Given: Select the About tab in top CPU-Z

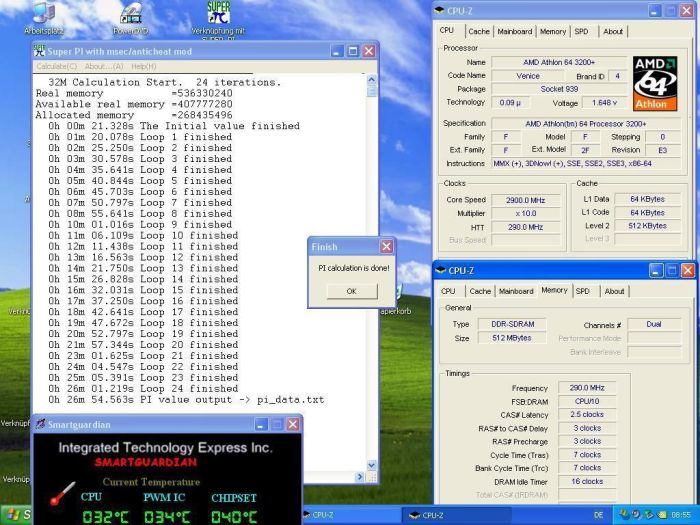Looking at the screenshot, I should click(x=613, y=32).
